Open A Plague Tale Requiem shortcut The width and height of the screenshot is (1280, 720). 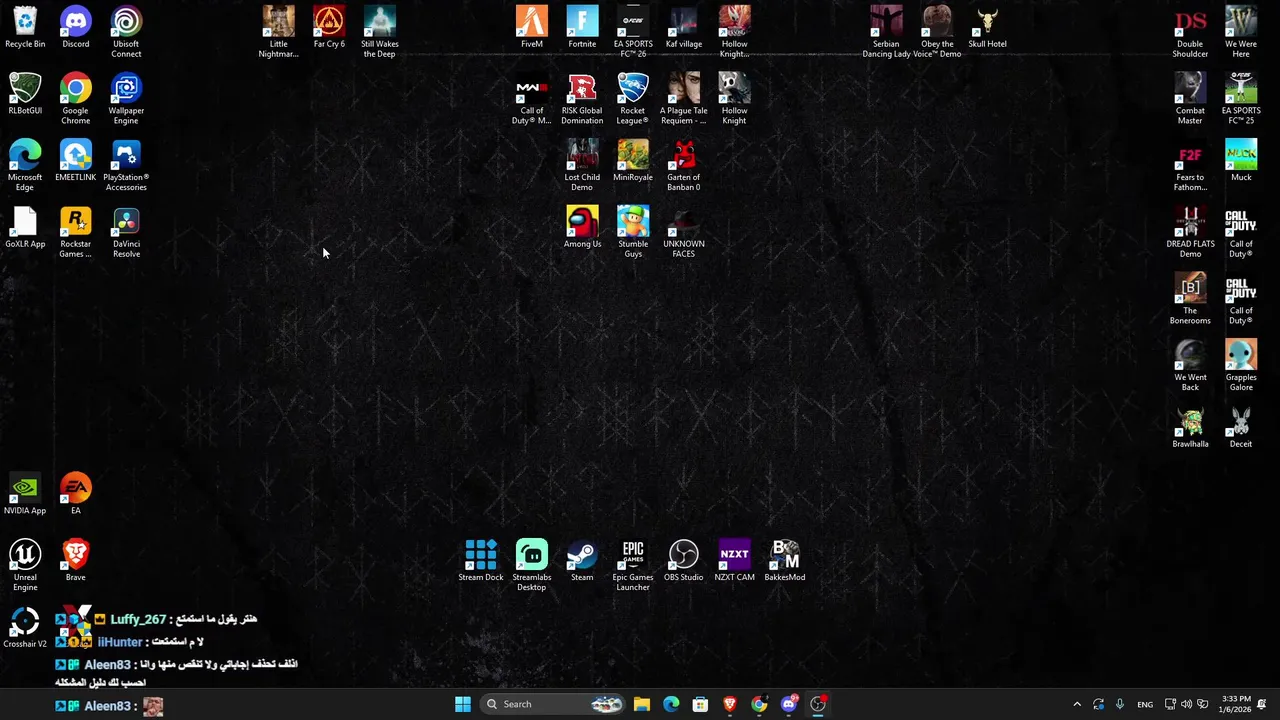pyautogui.click(x=684, y=98)
